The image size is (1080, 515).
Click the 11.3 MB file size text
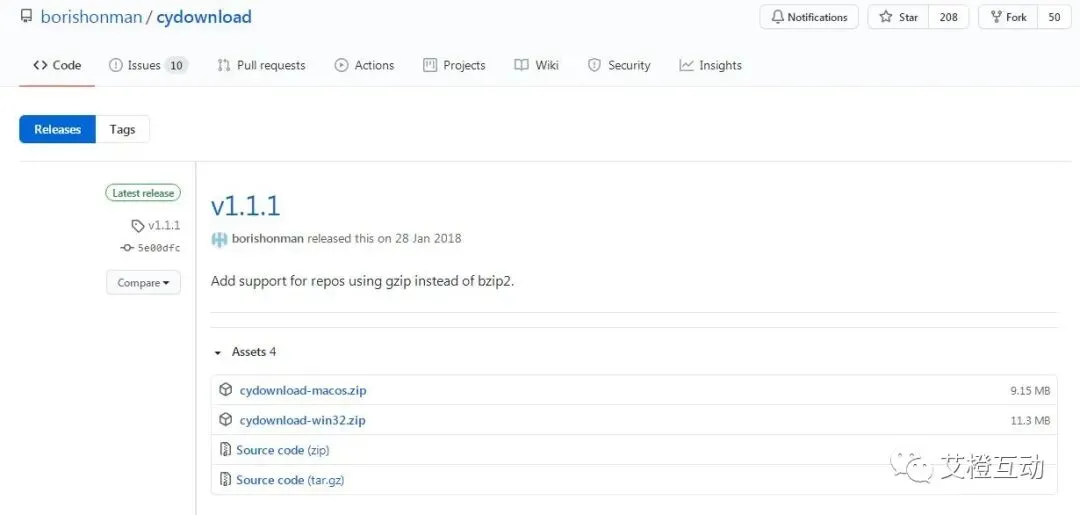1030,420
